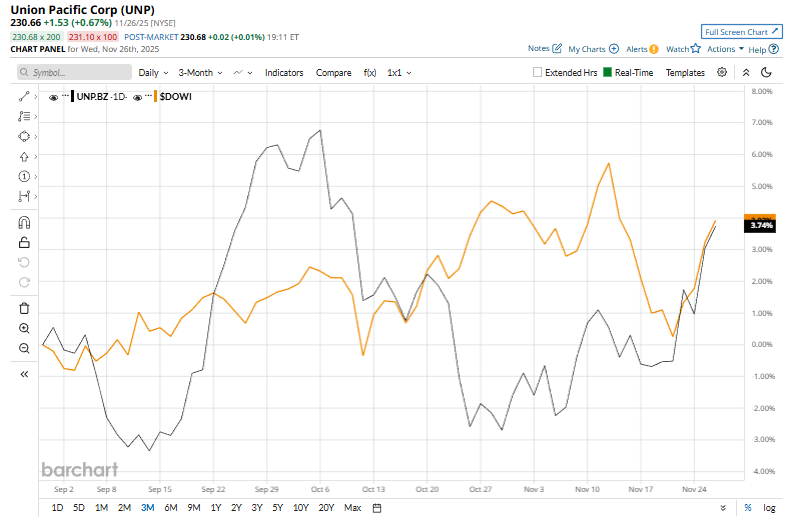The height and width of the screenshot is (522, 785).
Task: Expand the Actions dropdown
Action: (725, 49)
